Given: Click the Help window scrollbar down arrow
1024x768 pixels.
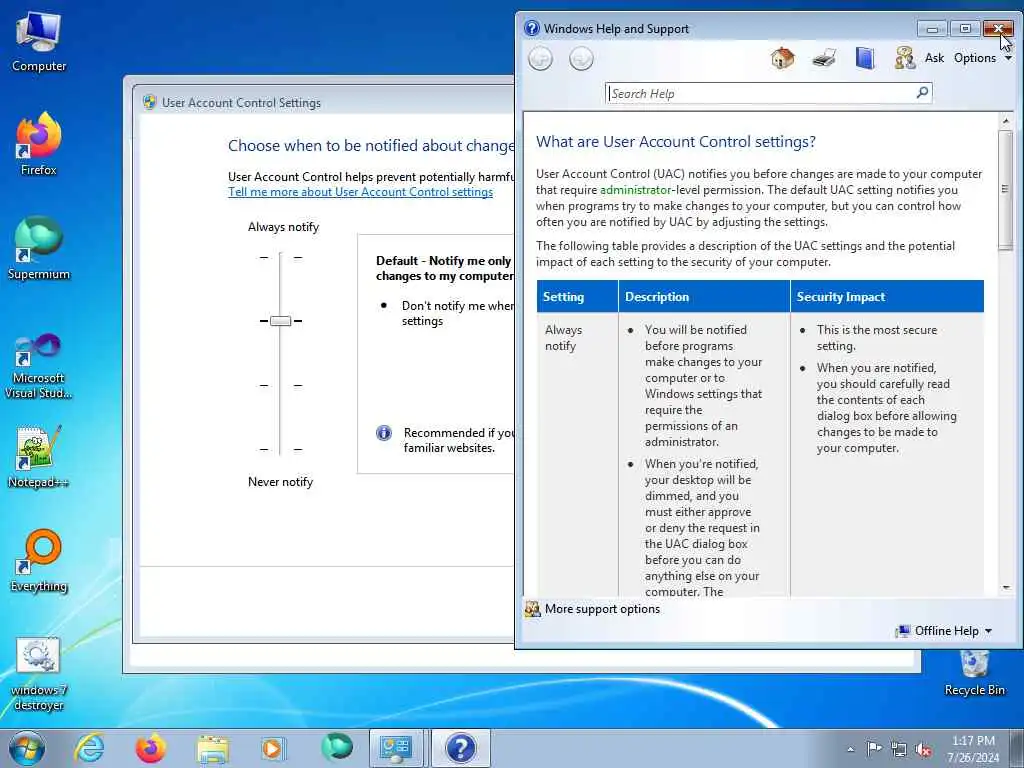Looking at the screenshot, I should click(x=1006, y=587).
